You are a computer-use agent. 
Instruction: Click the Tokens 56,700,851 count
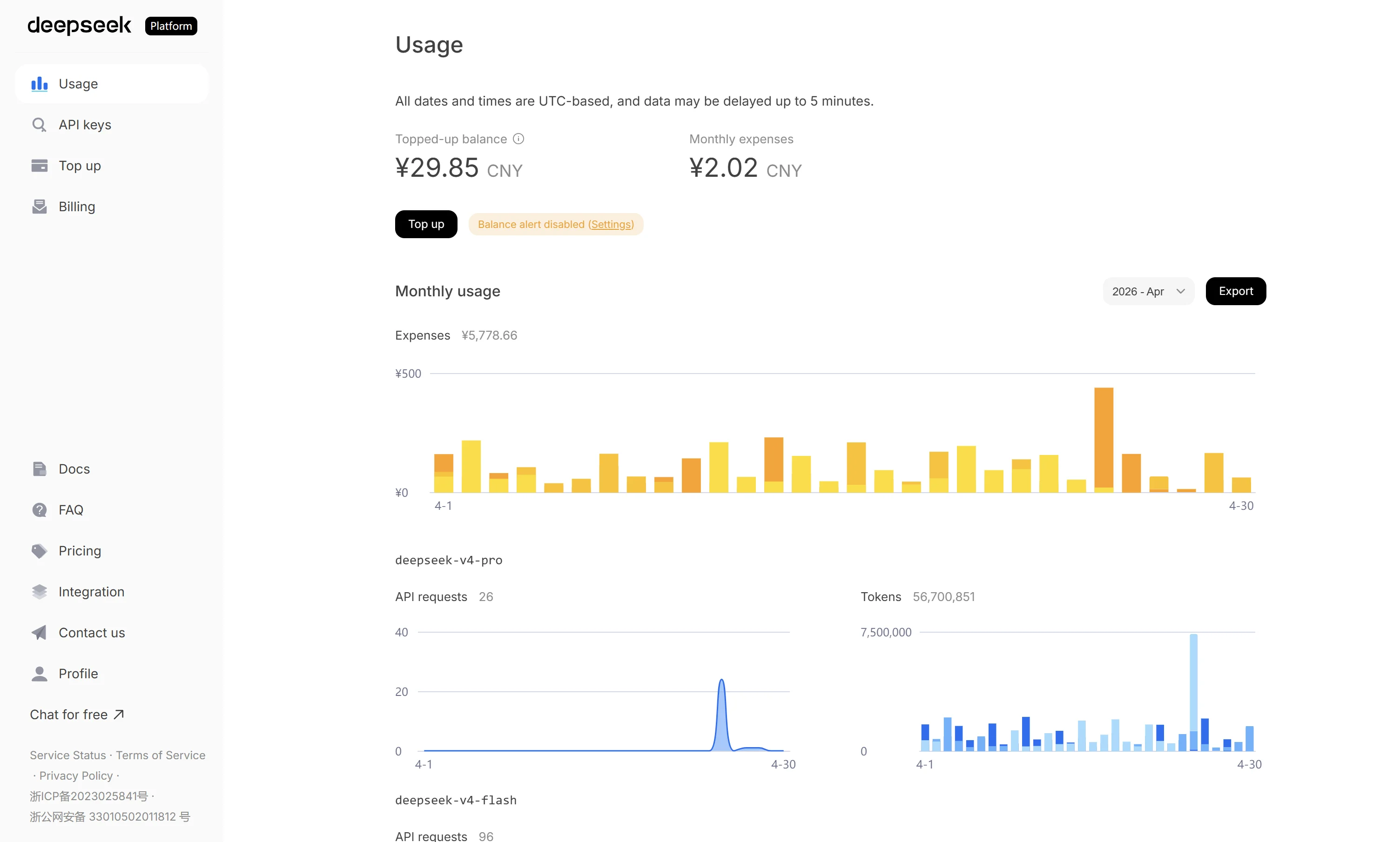(x=943, y=597)
